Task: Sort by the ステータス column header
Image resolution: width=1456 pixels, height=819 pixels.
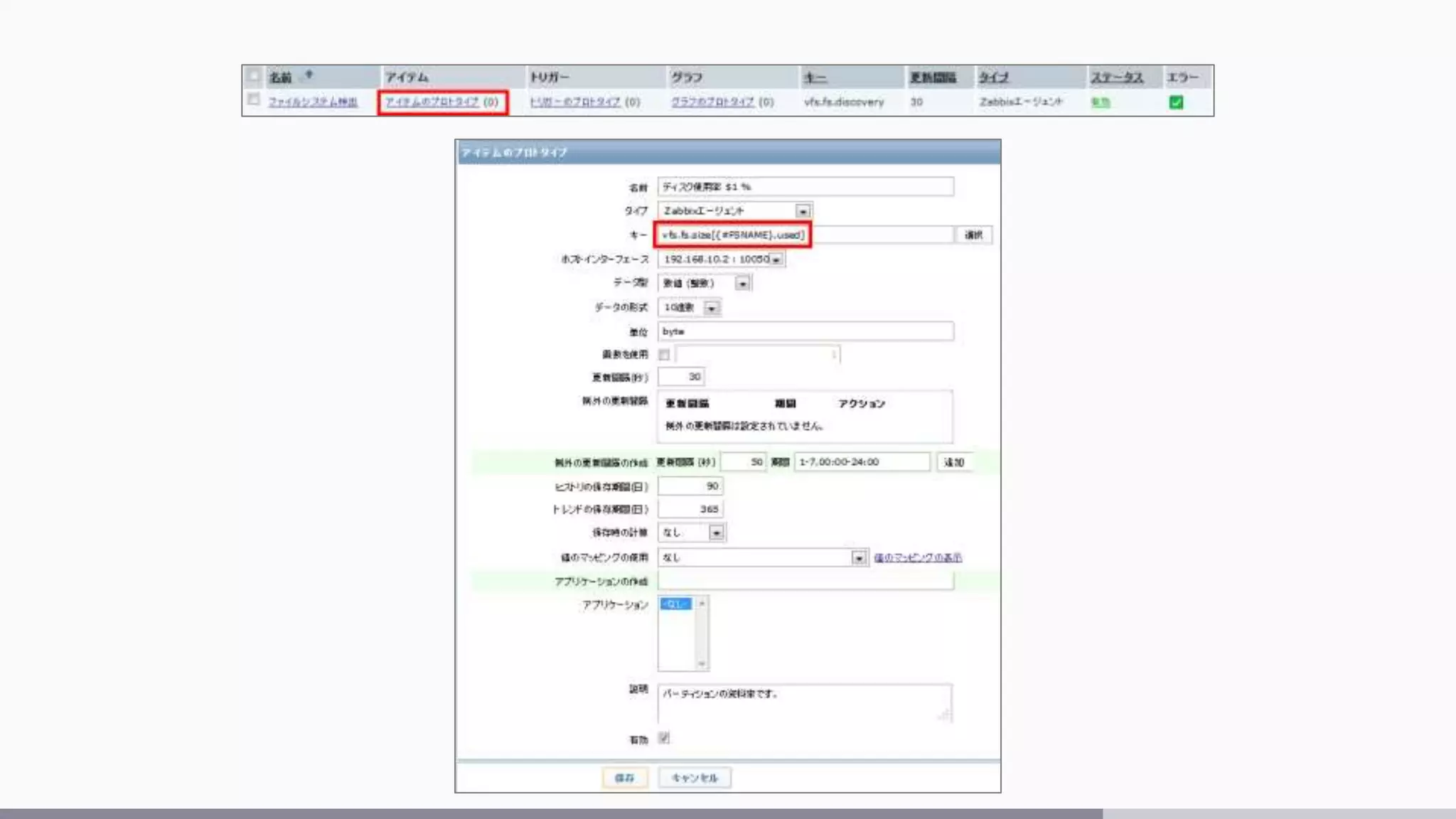Action: click(1117, 77)
